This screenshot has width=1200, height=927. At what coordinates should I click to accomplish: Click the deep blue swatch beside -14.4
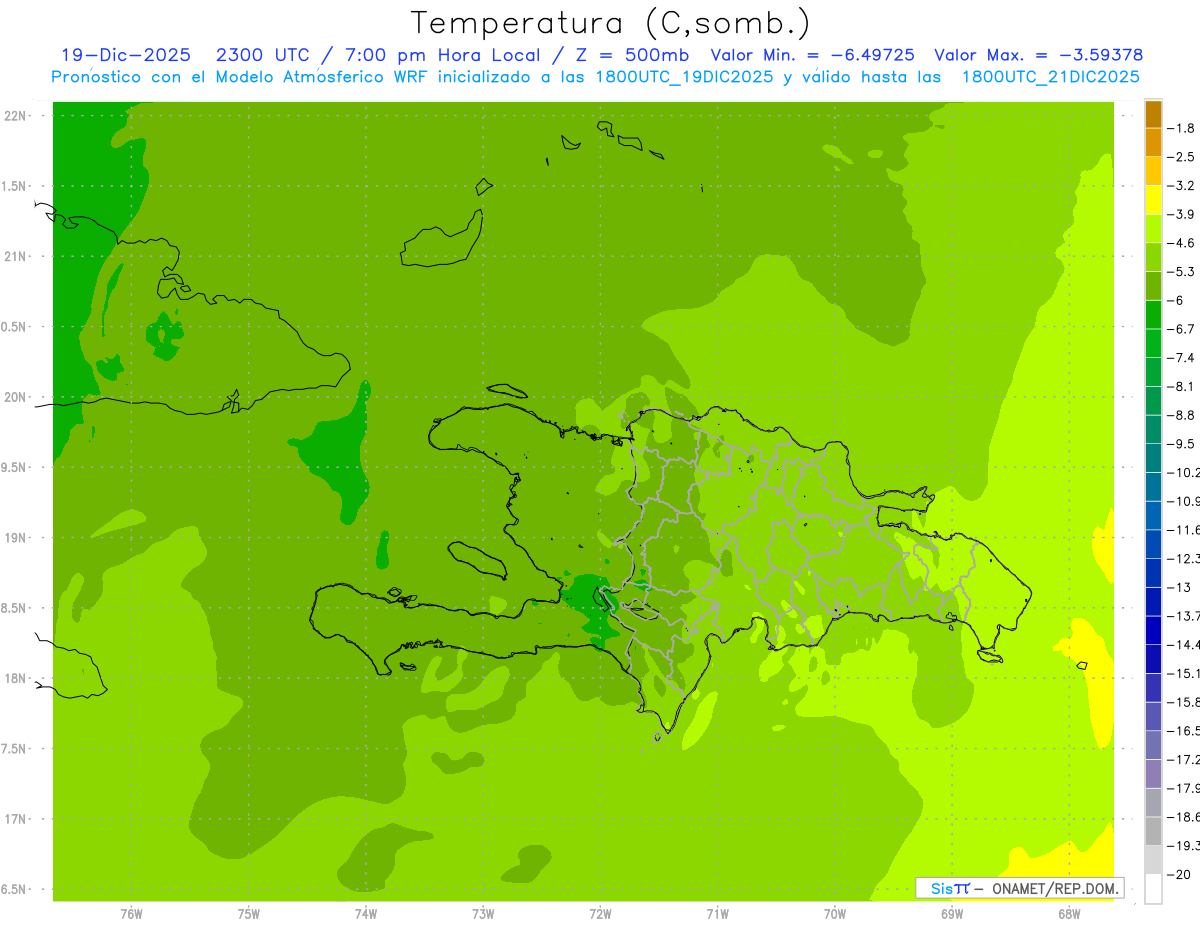click(x=1153, y=630)
